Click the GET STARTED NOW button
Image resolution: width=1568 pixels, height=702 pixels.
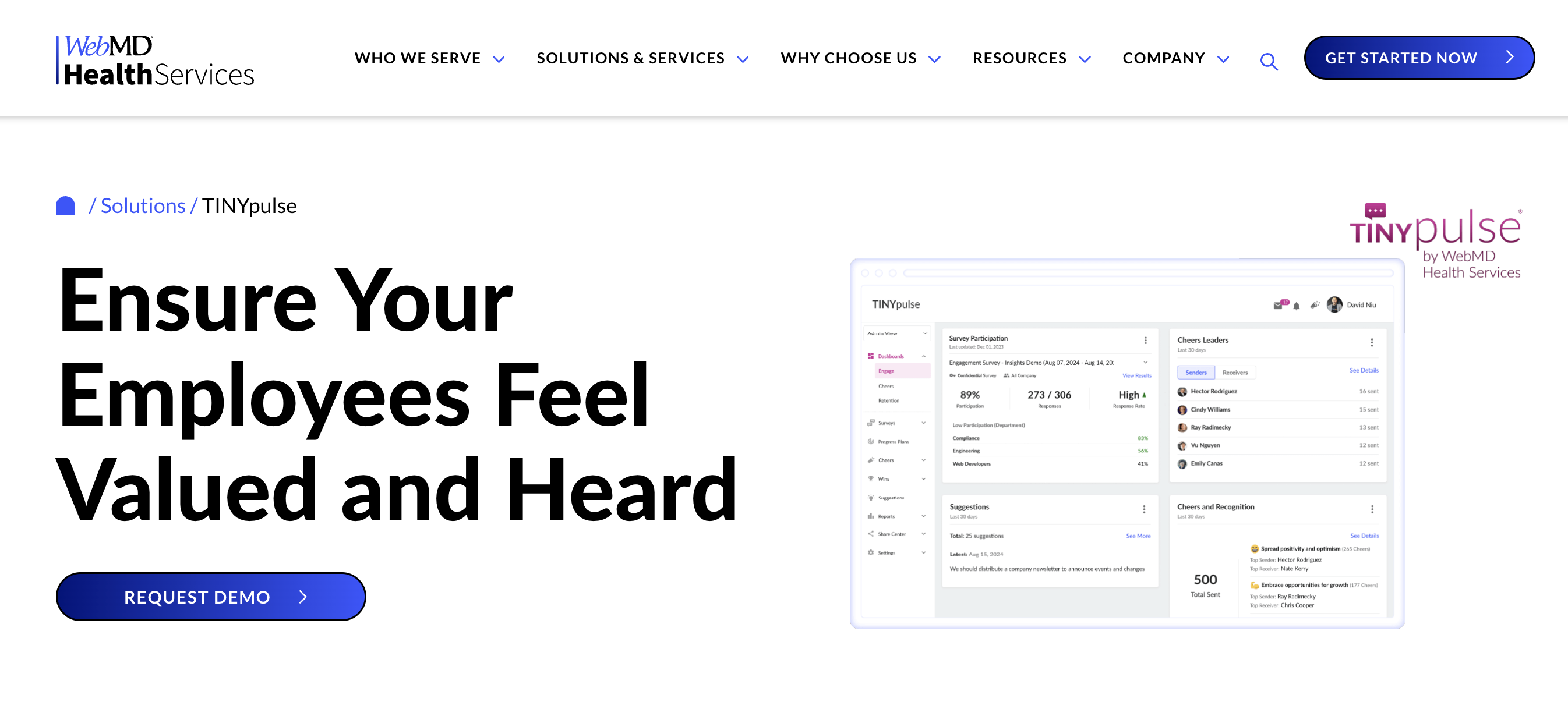[1418, 58]
